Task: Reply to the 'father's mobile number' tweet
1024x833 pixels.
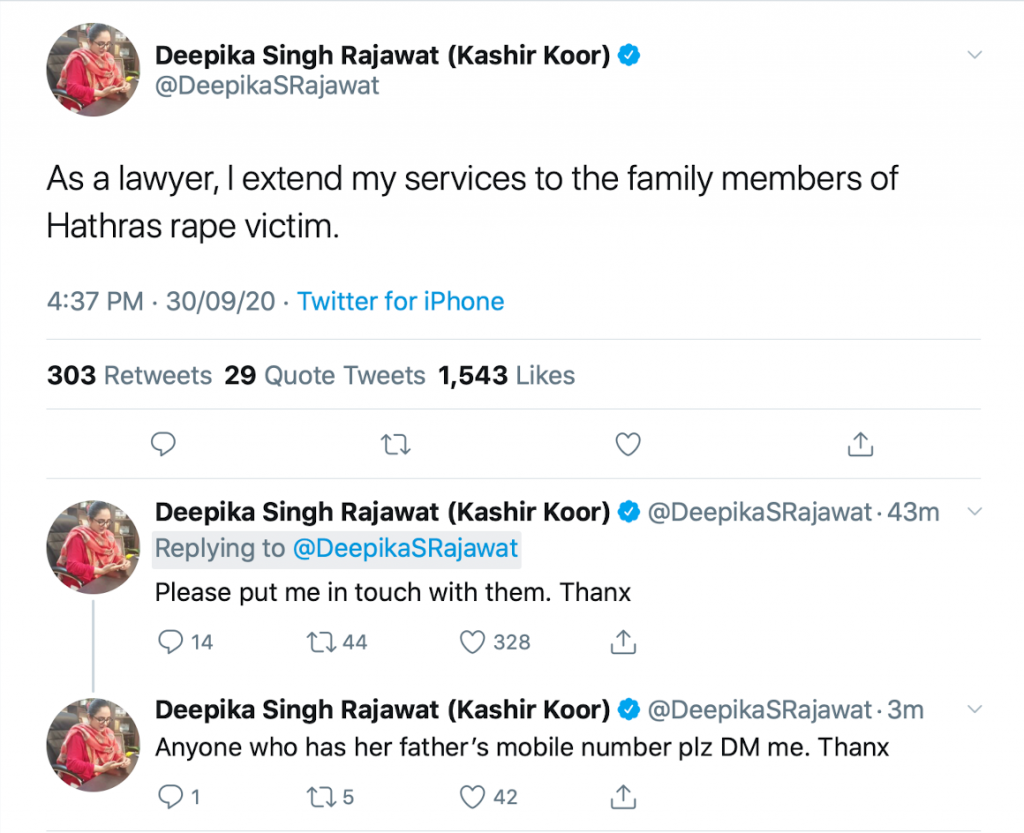Action: pos(171,797)
